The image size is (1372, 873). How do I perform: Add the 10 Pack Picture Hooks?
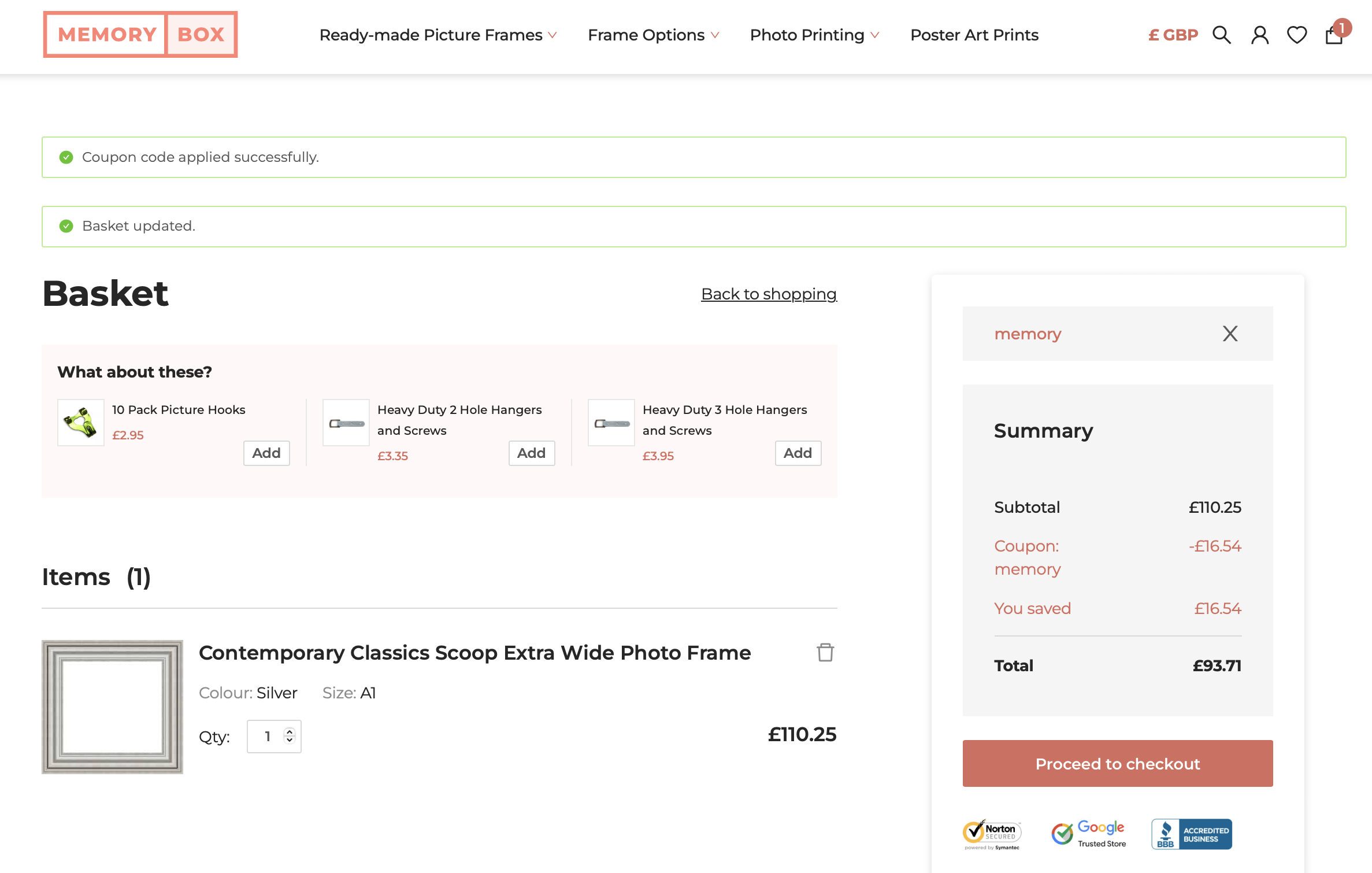(x=266, y=453)
